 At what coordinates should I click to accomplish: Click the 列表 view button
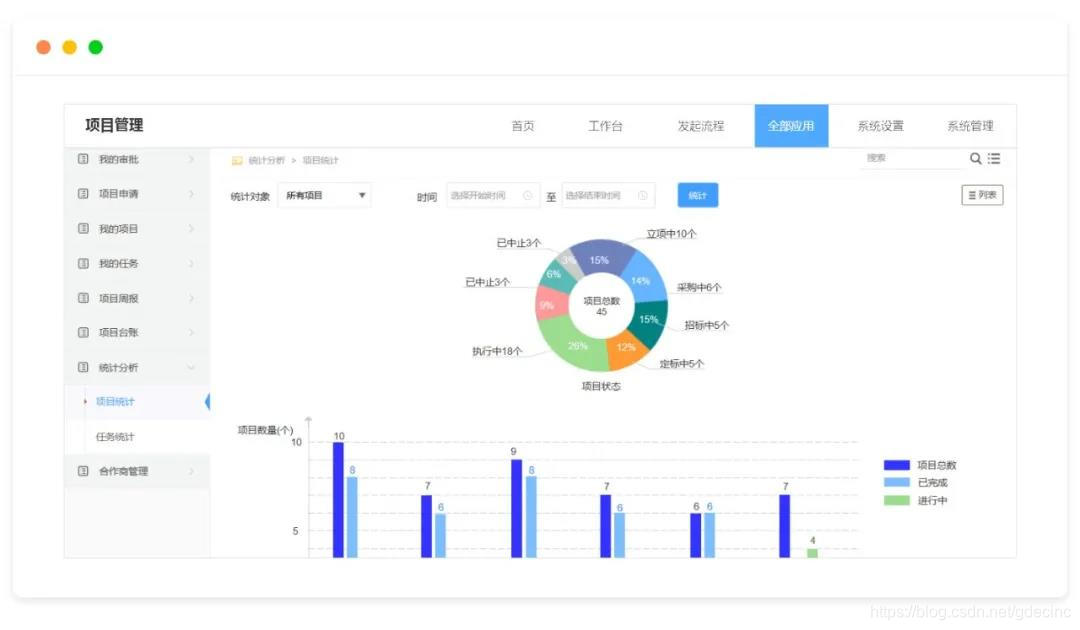click(981, 195)
